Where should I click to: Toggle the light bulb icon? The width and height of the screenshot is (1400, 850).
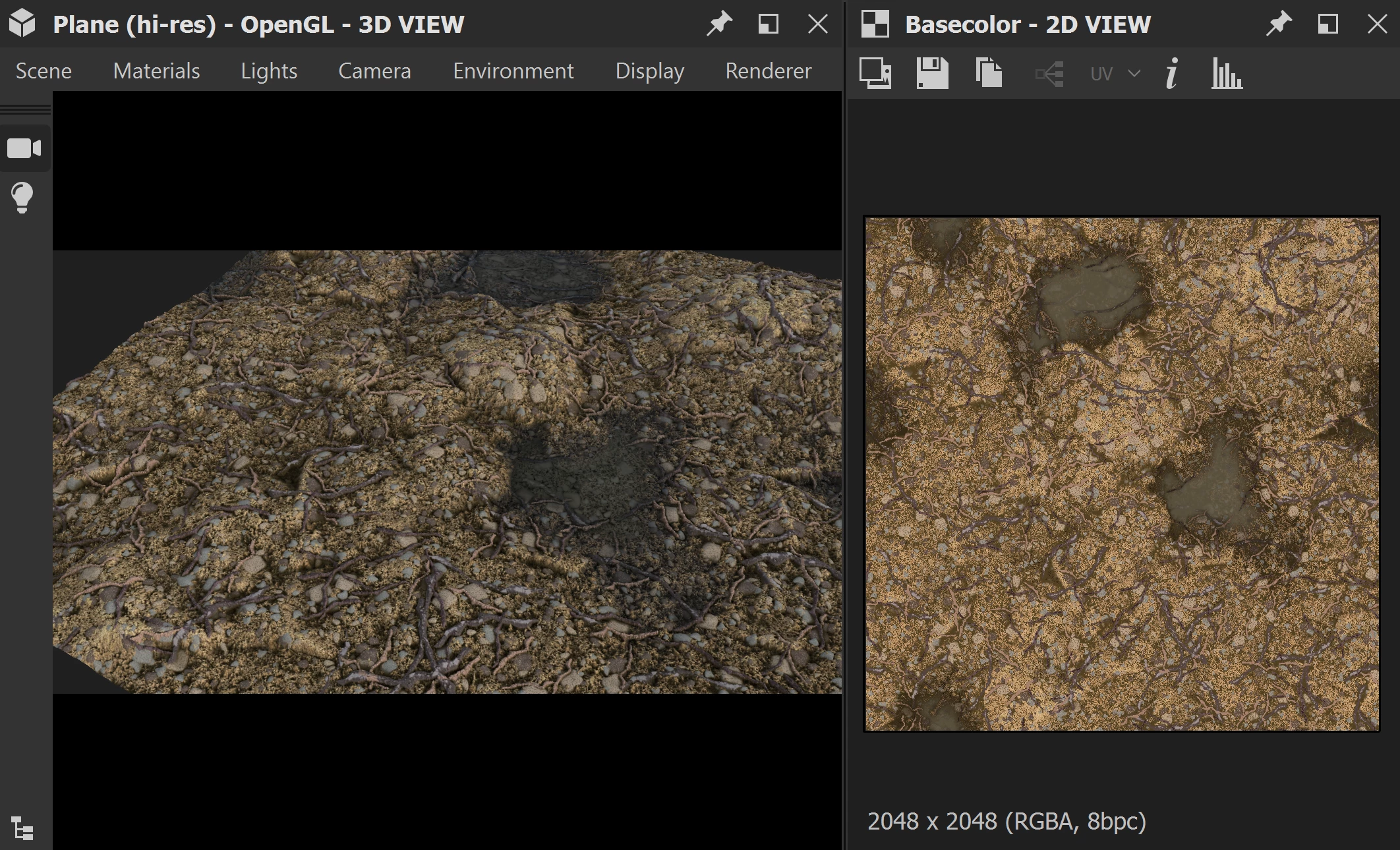point(22,198)
